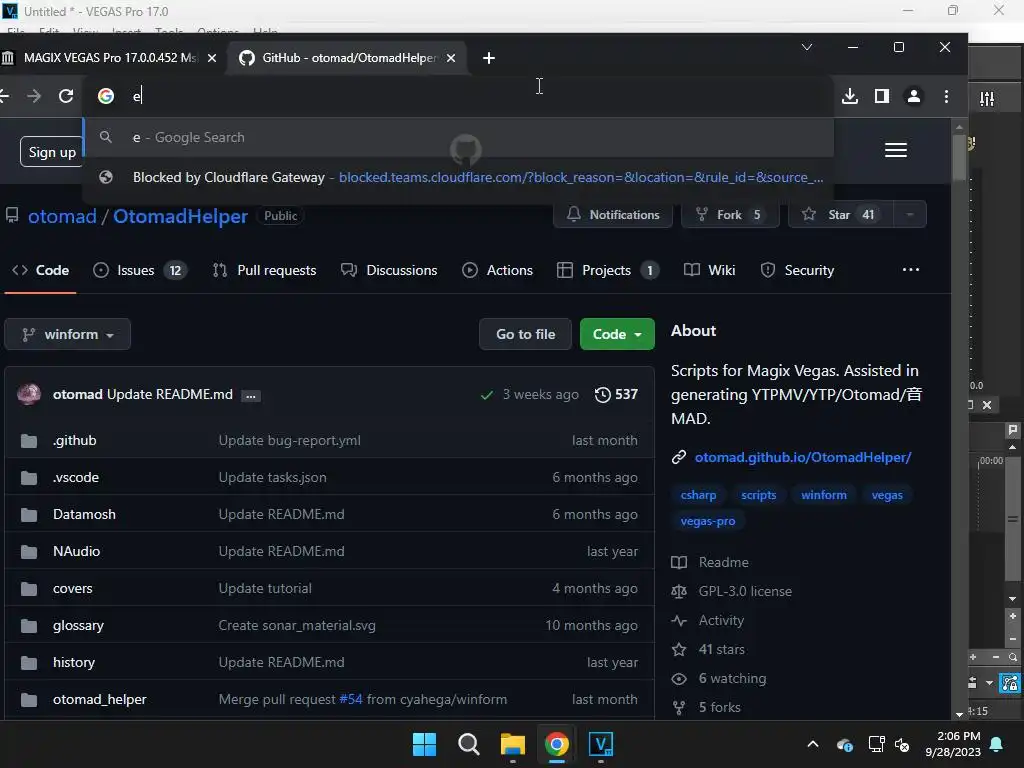This screenshot has height=768, width=1024.
Task: Expand commit message ellipsis
Action: pyautogui.click(x=250, y=396)
